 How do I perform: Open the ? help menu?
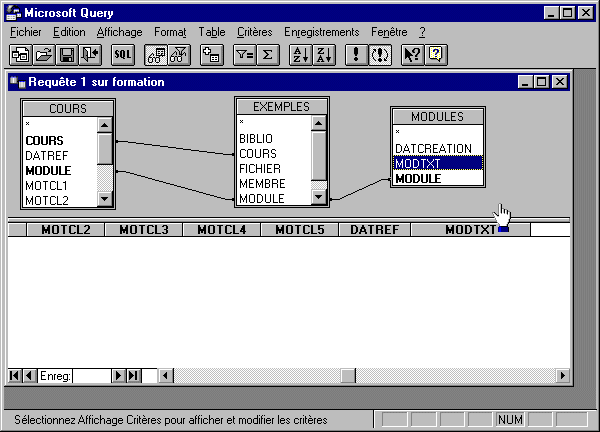(x=422, y=32)
